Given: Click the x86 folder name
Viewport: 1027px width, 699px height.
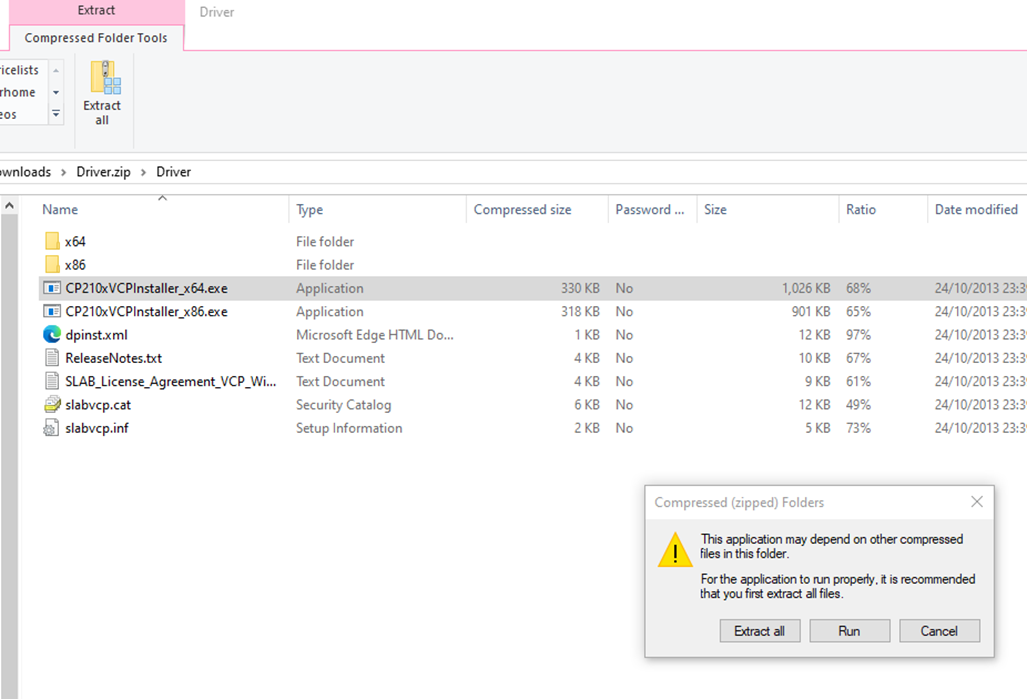Looking at the screenshot, I should [x=75, y=265].
